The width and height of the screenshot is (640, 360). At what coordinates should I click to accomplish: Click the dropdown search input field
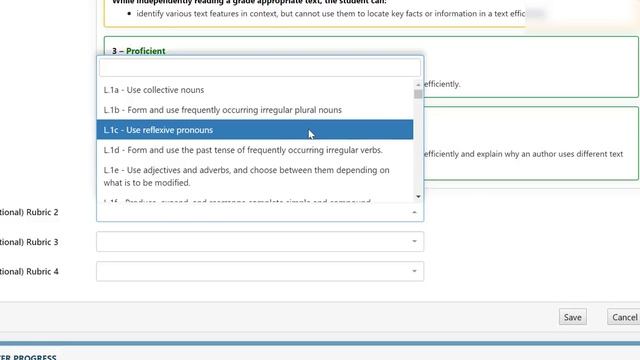coord(260,68)
